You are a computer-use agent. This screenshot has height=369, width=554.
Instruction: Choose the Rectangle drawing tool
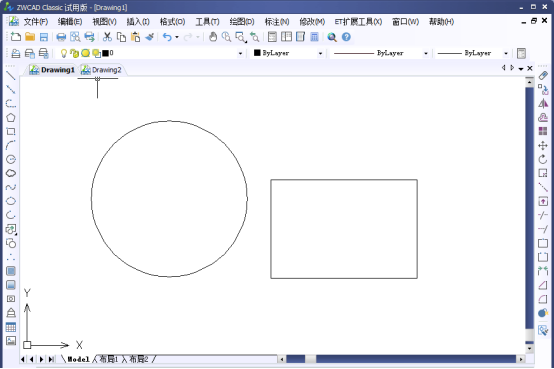click(x=11, y=131)
